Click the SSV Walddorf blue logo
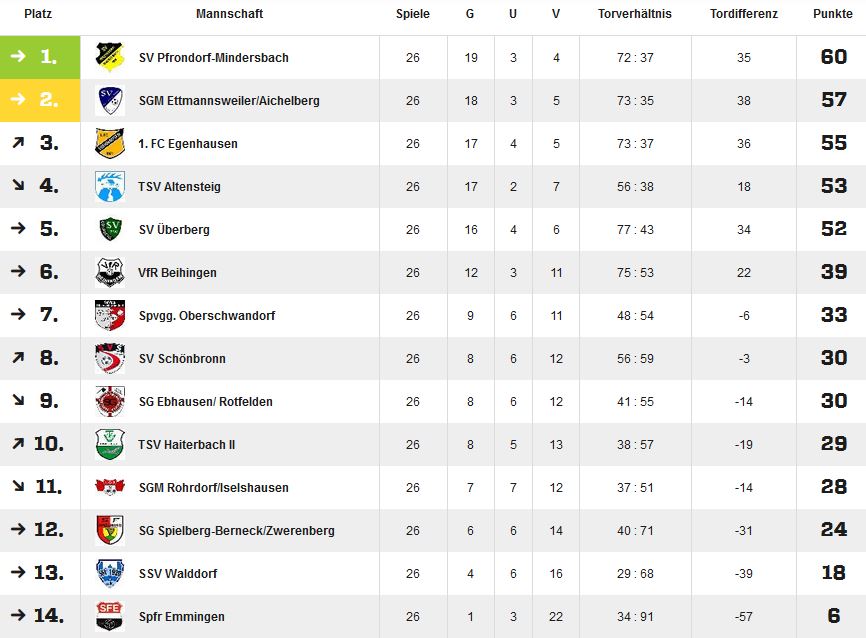 pyautogui.click(x=109, y=573)
